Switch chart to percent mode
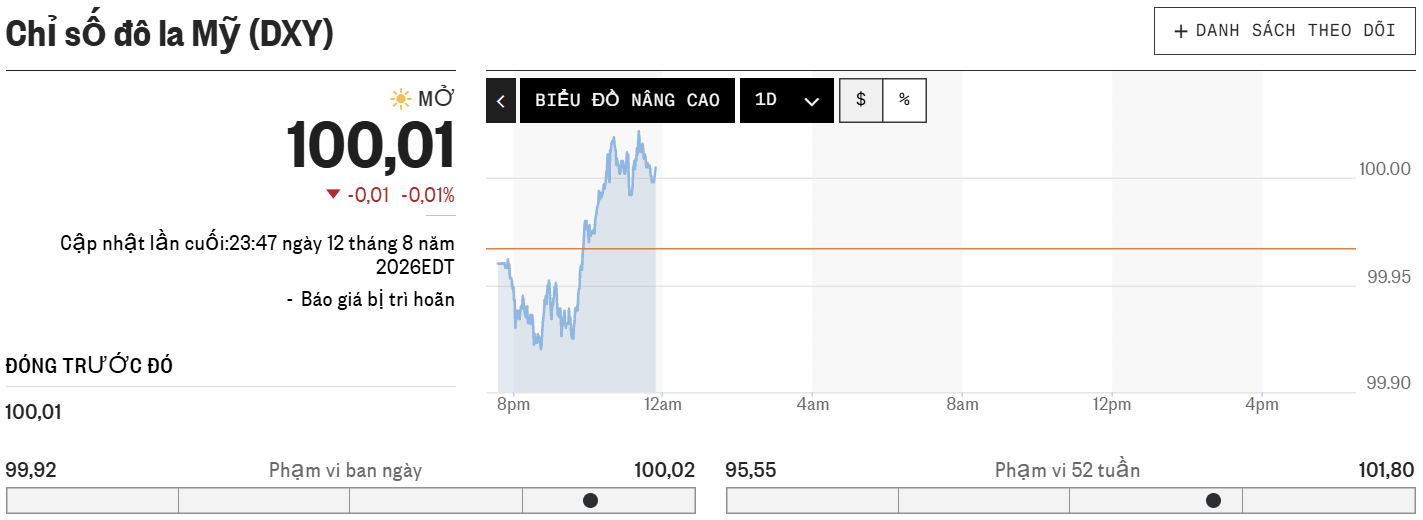1423x520 pixels. tap(905, 100)
